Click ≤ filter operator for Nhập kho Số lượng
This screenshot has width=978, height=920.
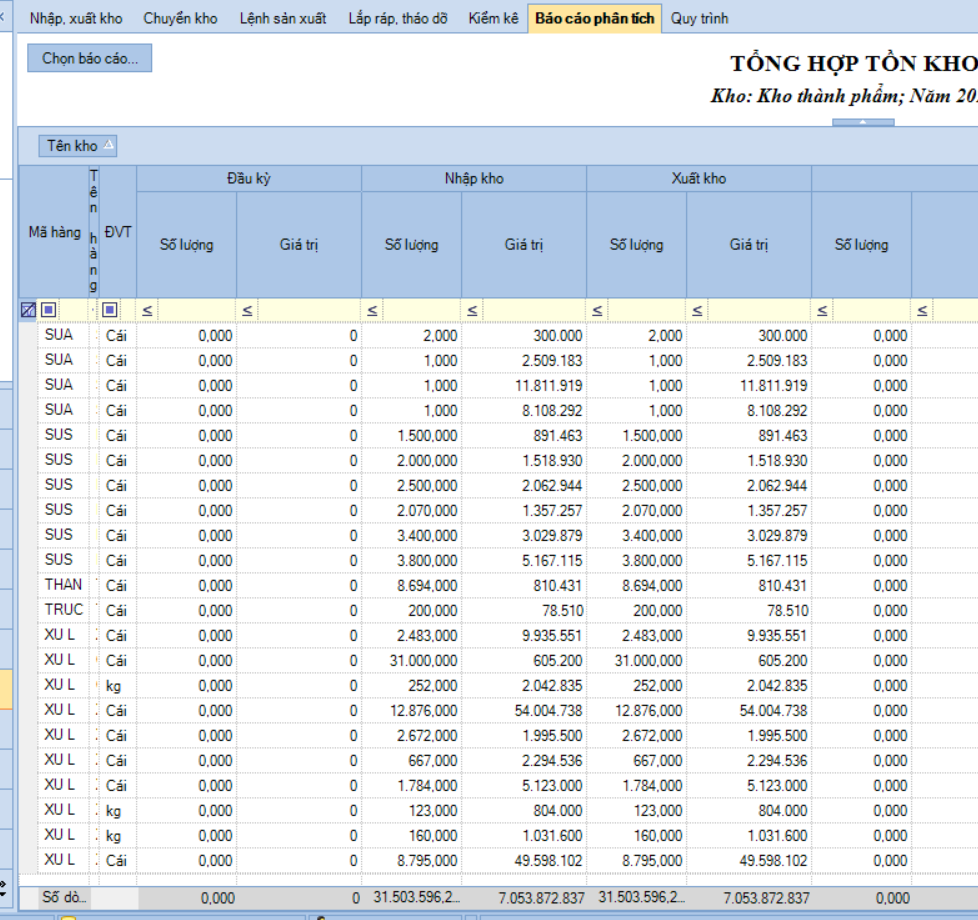click(x=372, y=310)
